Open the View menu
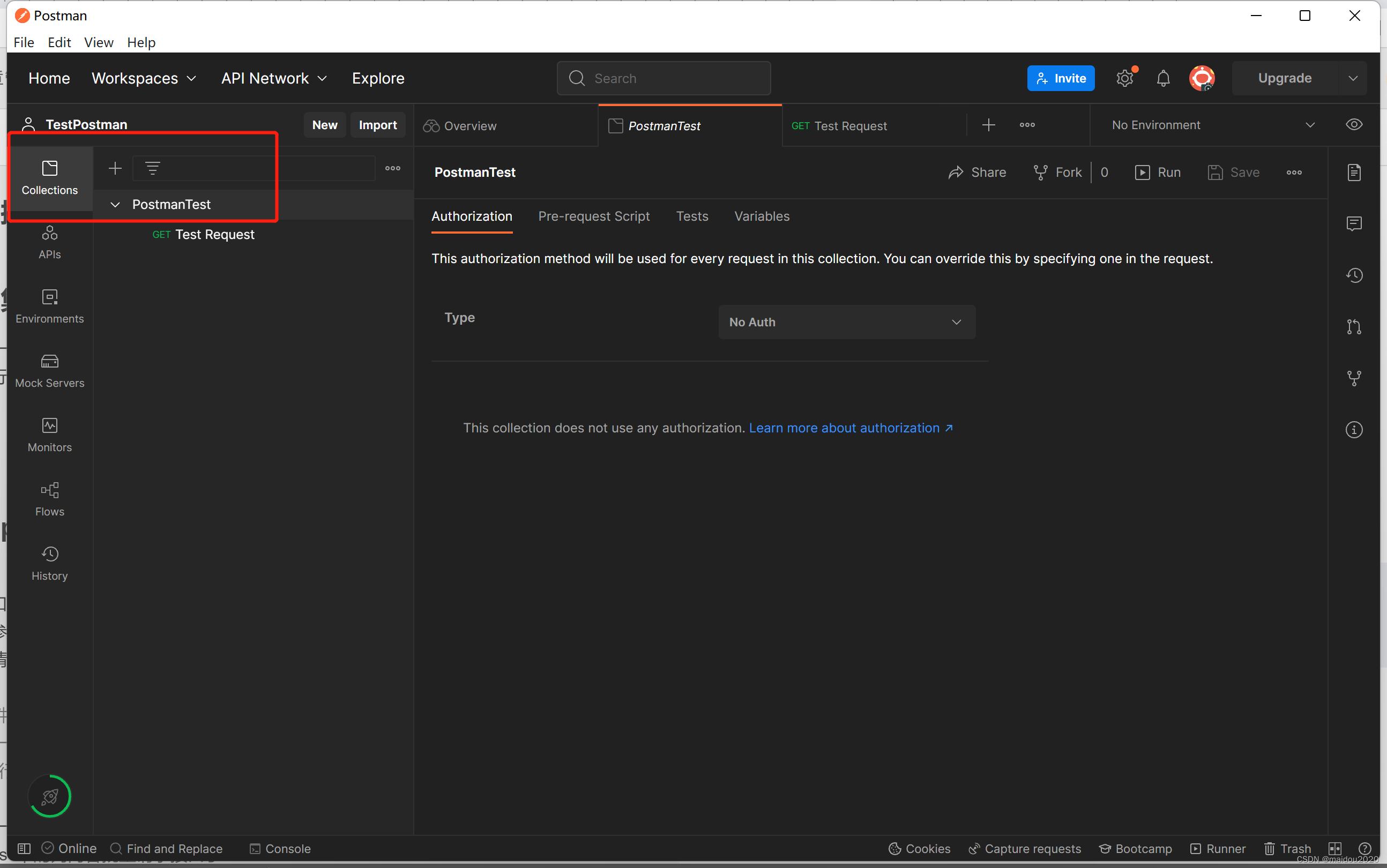 [x=98, y=42]
